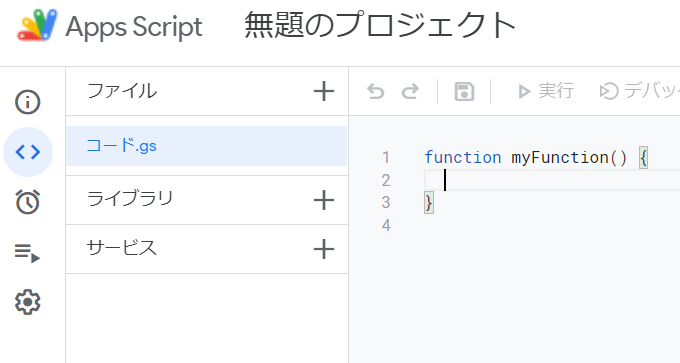Select the Editor code brackets icon

coord(28,152)
